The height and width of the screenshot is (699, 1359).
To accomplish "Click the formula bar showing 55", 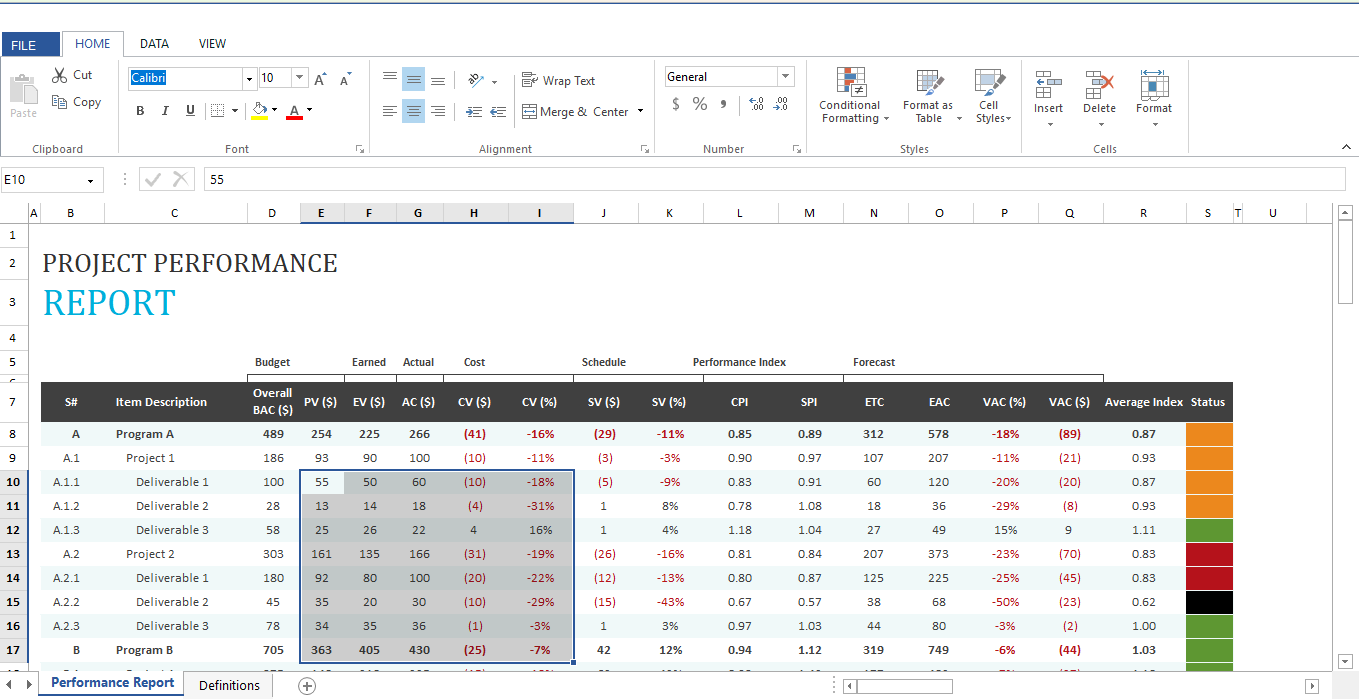I will click(x=774, y=180).
